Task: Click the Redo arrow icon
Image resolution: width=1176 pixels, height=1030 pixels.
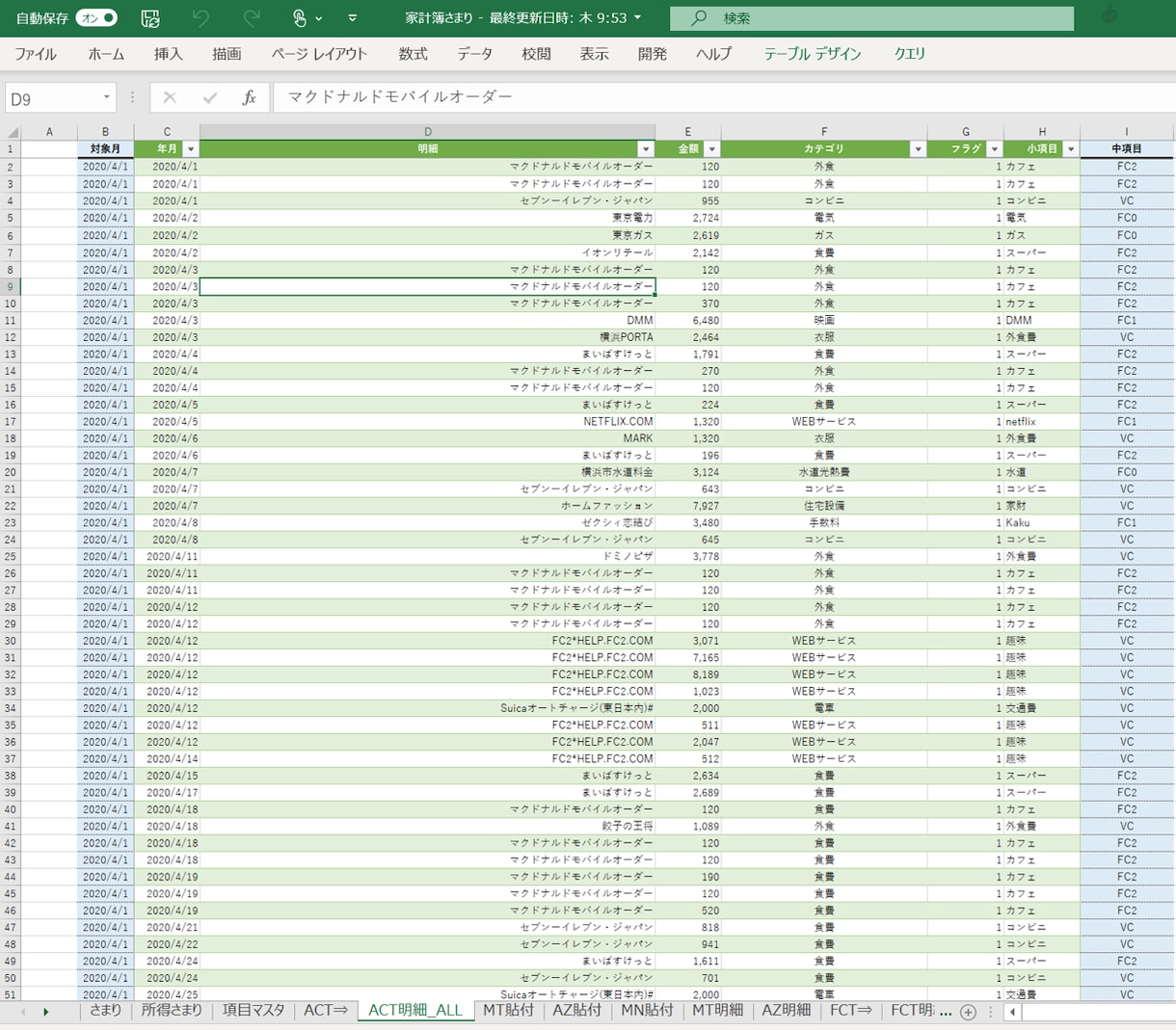Action: click(252, 17)
